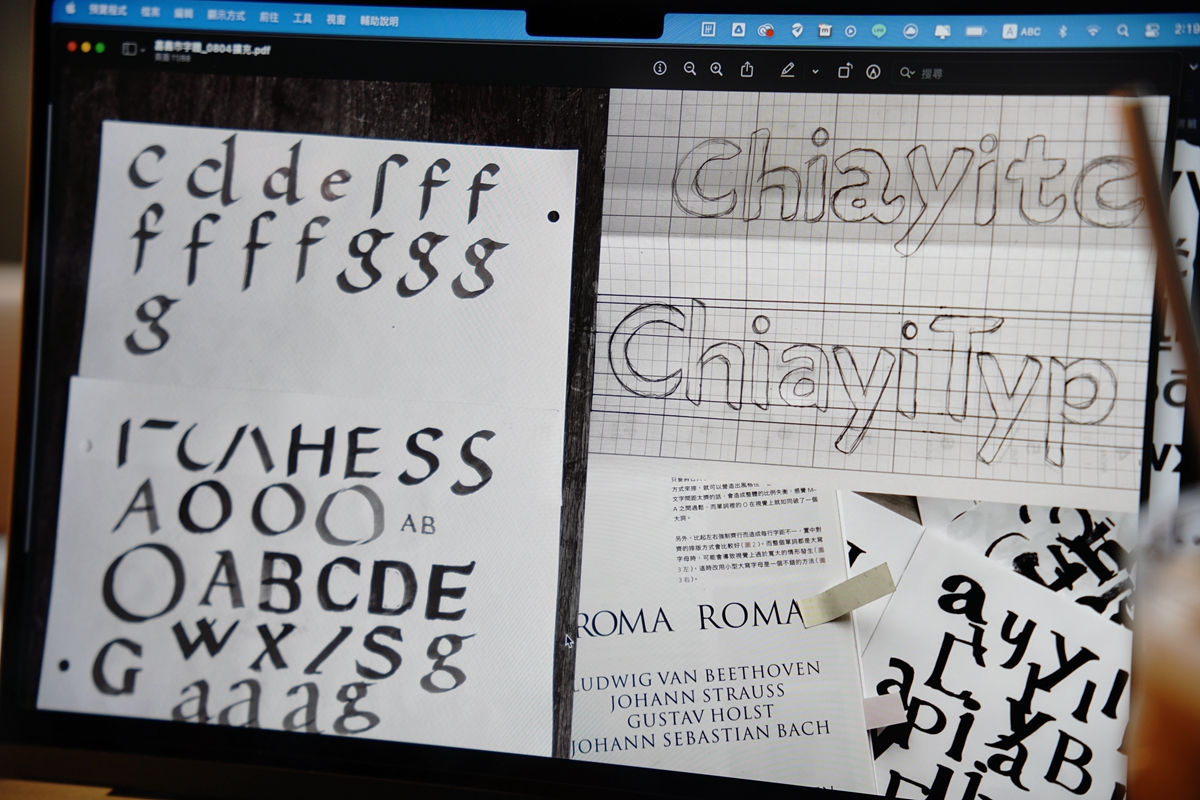Click the JOHANN STRAUSS line

coord(698,693)
